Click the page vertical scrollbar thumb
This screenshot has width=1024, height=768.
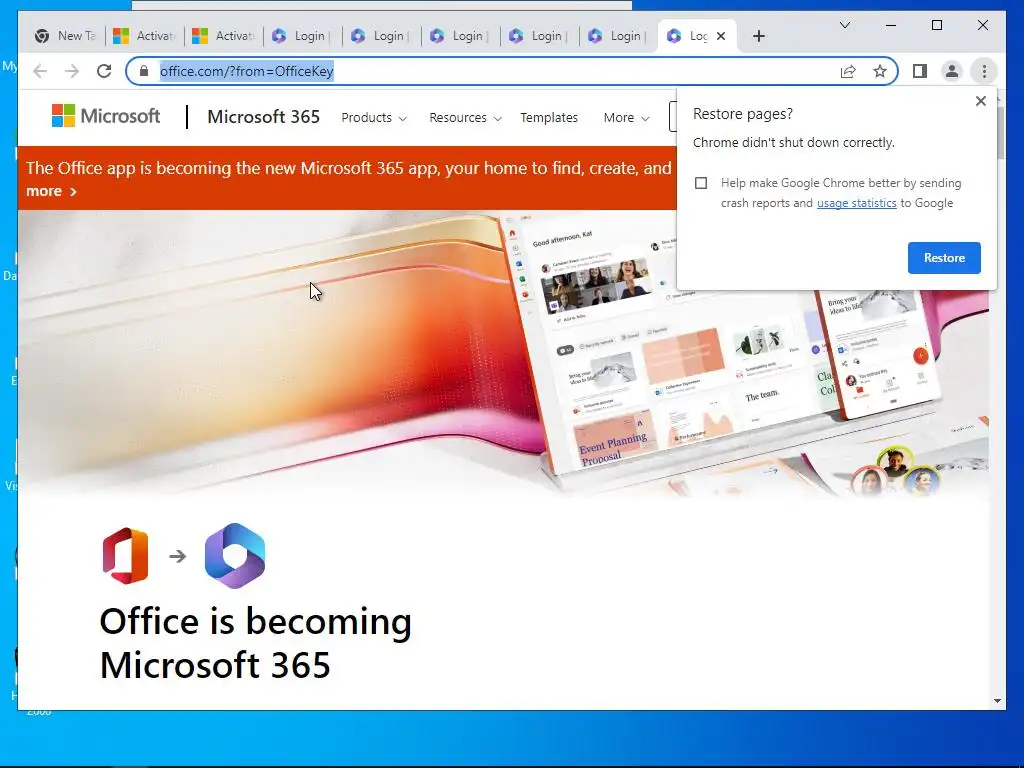click(999, 131)
